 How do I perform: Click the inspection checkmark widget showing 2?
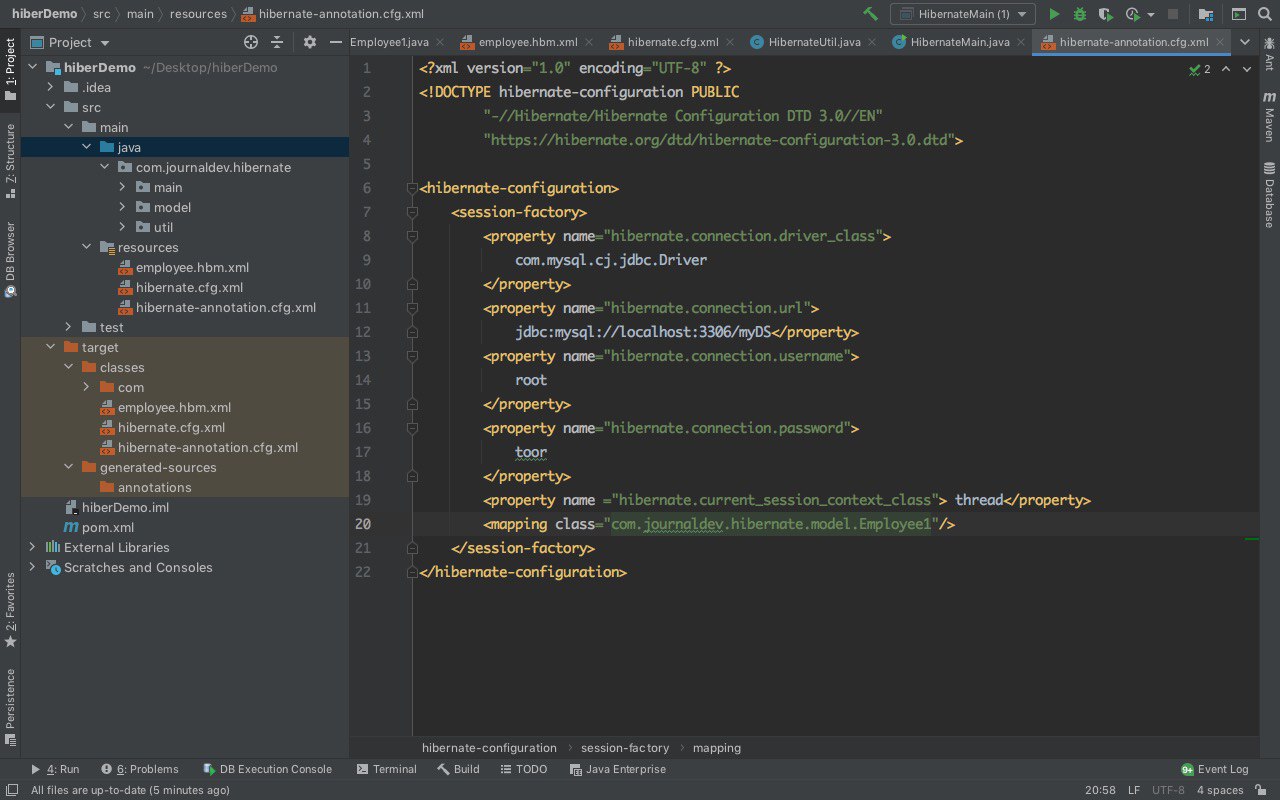1200,69
